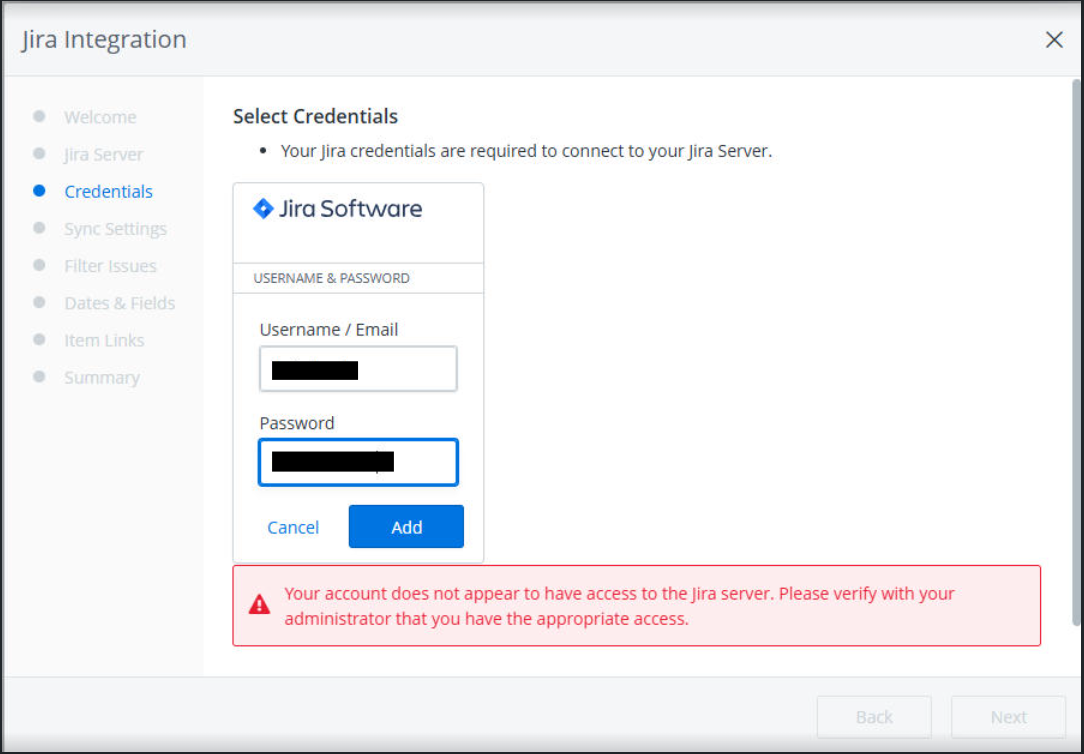The width and height of the screenshot is (1084, 754).
Task: Click the Back button
Action: pyautogui.click(x=874, y=717)
